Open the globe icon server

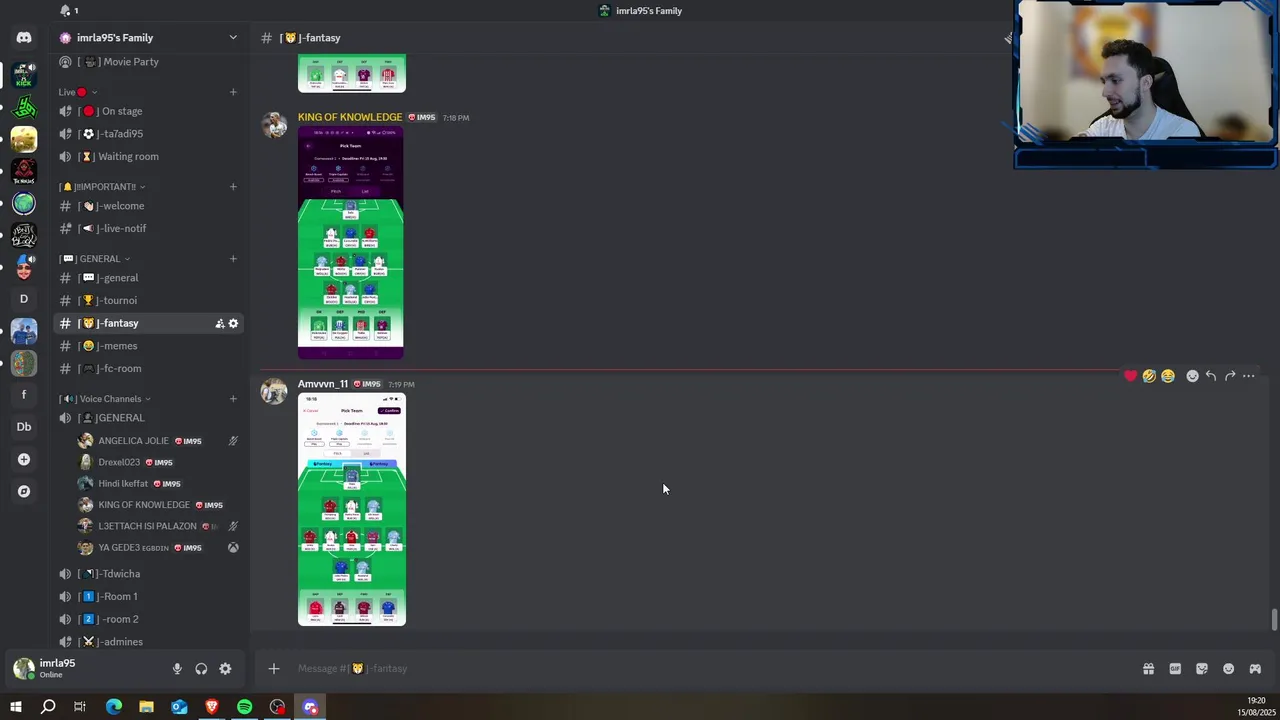24,203
